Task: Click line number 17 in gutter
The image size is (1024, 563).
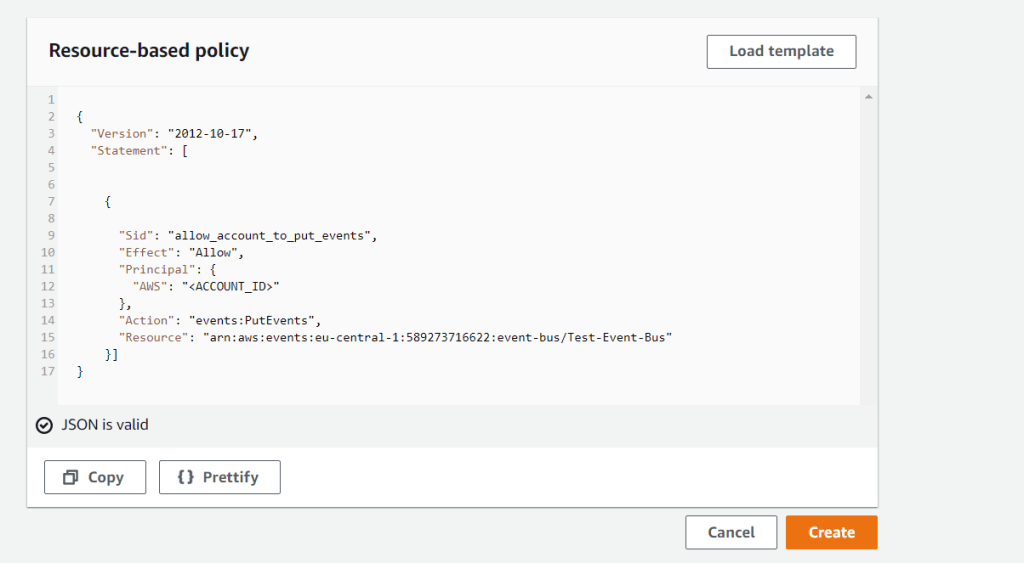Action: click(x=46, y=371)
